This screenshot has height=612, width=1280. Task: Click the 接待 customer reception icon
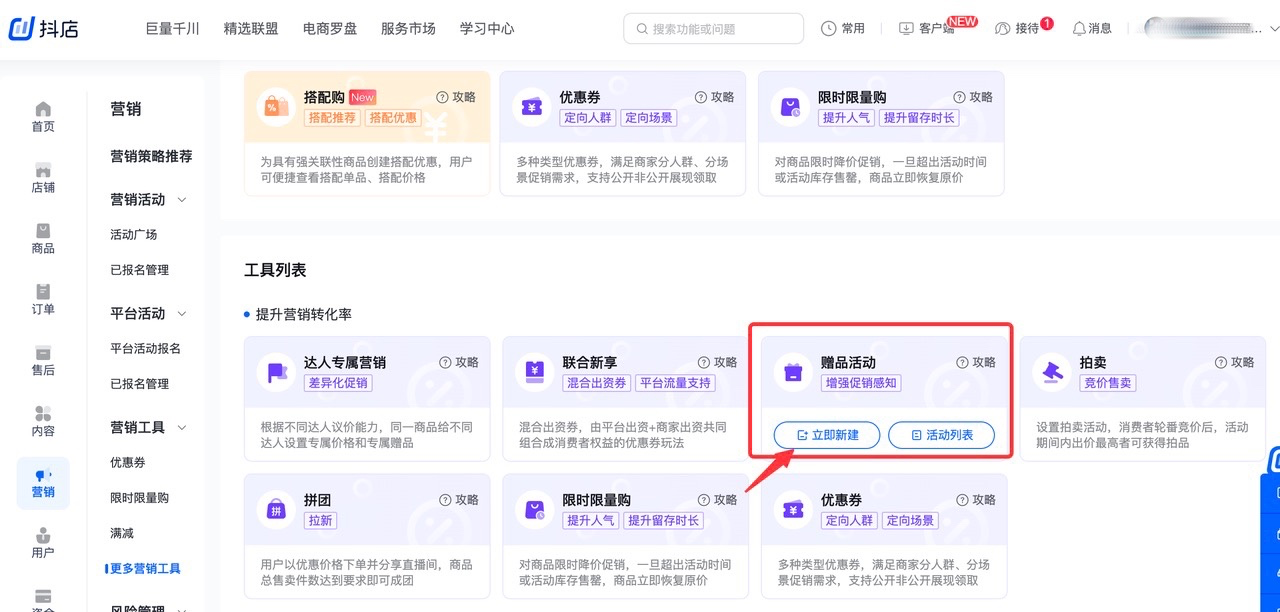(1003, 29)
